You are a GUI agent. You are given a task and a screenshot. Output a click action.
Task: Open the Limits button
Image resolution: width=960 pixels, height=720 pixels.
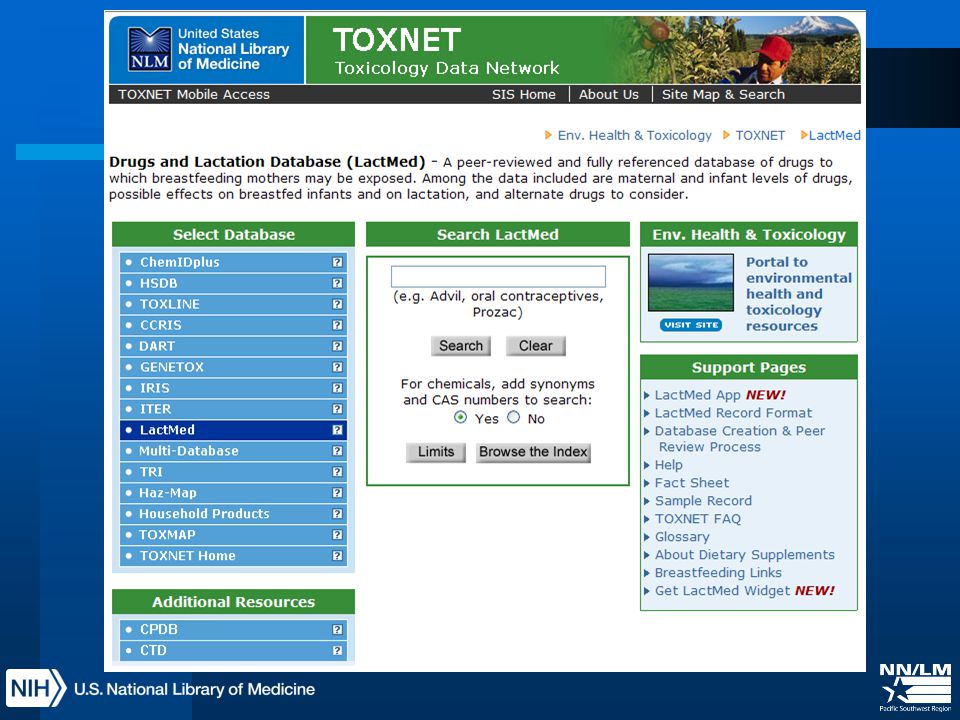(x=436, y=452)
